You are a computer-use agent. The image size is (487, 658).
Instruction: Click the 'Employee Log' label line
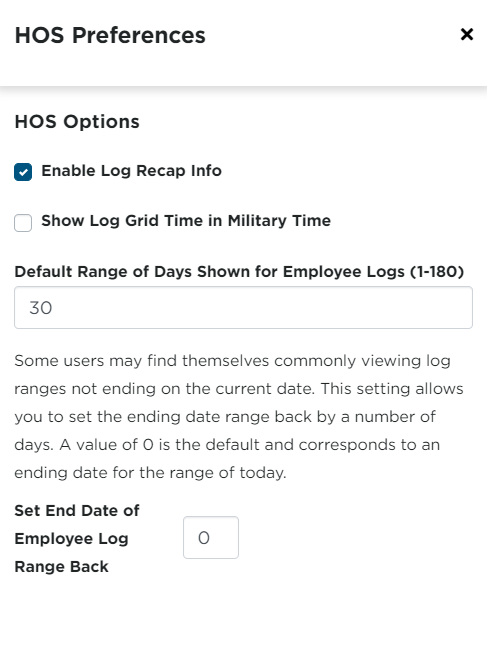71,539
